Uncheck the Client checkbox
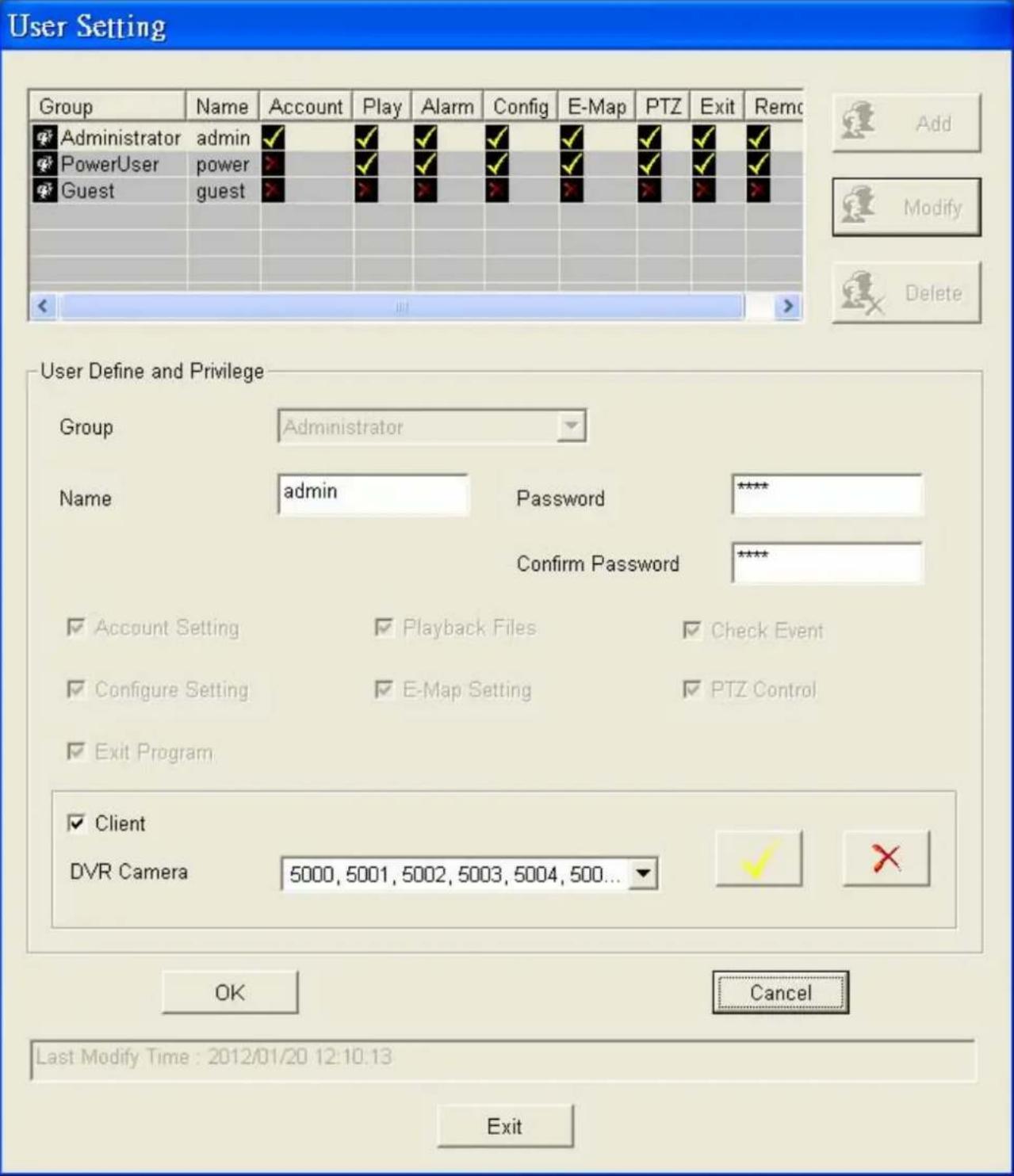The image size is (1014, 1176). (76, 823)
